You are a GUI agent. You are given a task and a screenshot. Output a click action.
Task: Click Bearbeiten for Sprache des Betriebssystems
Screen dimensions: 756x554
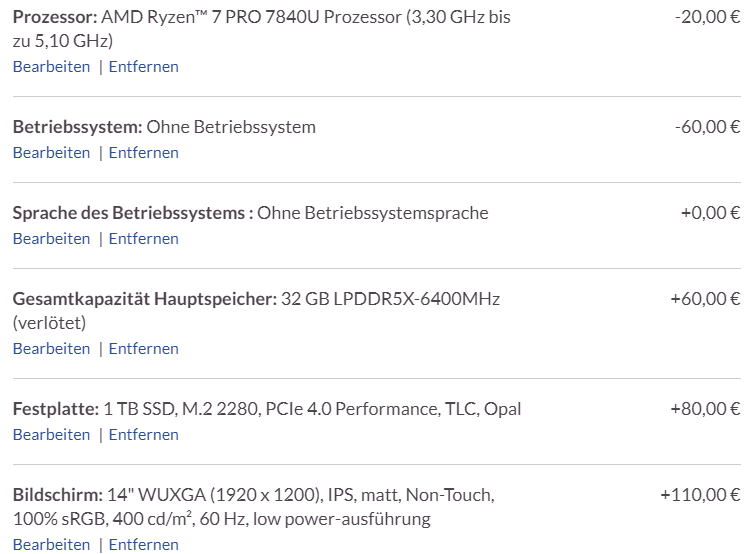[51, 239]
